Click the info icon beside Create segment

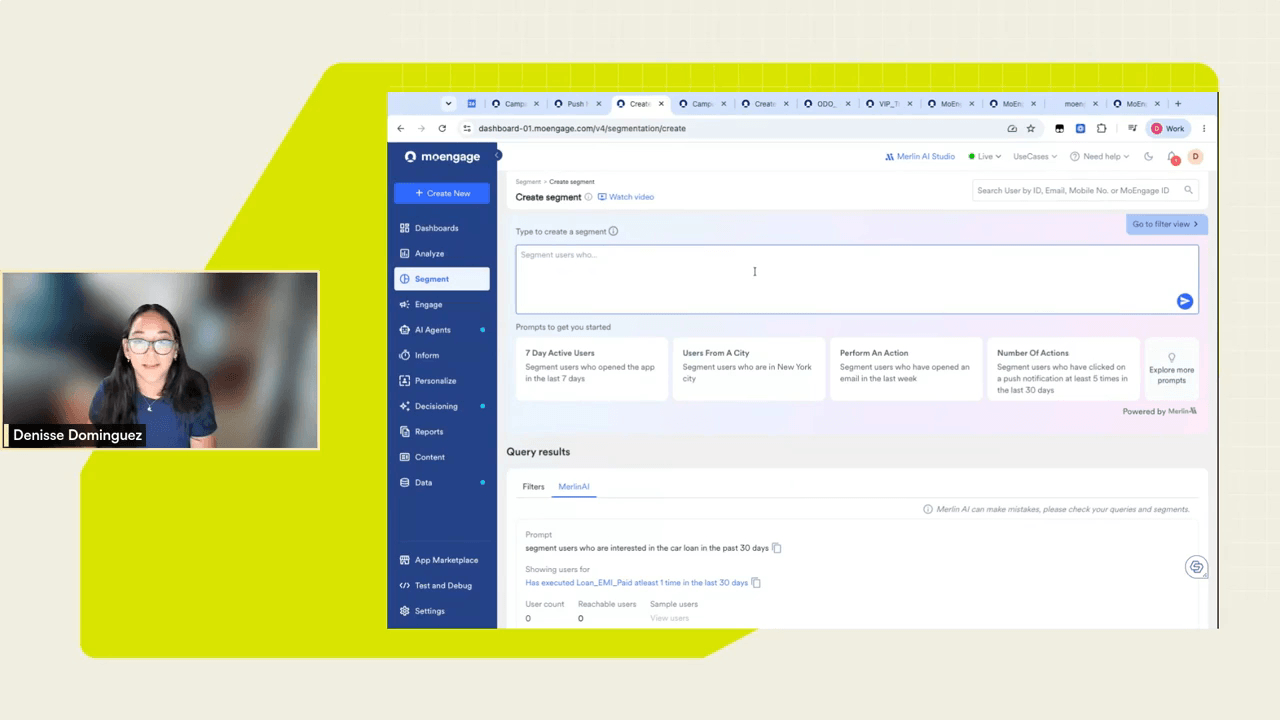(588, 197)
